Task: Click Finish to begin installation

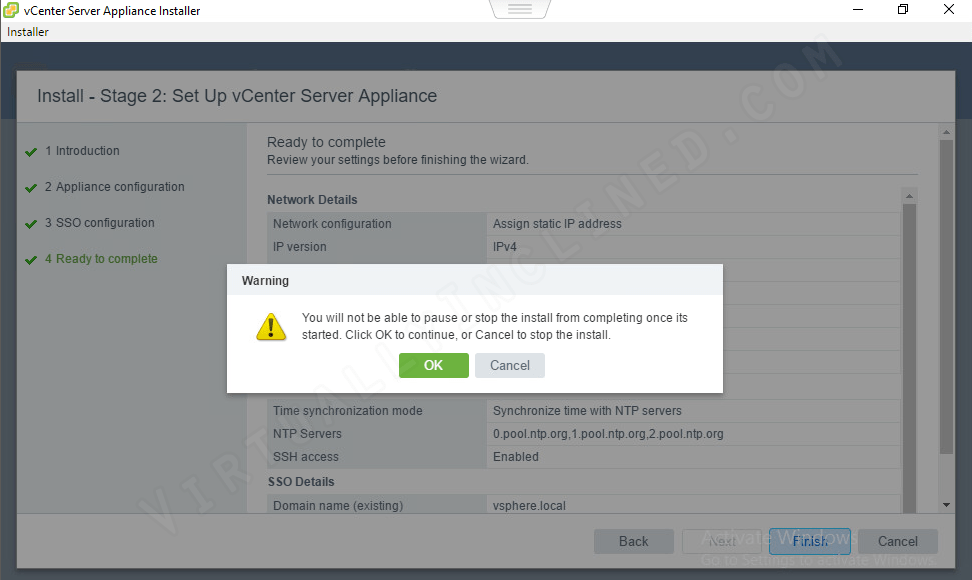Action: [x=809, y=541]
